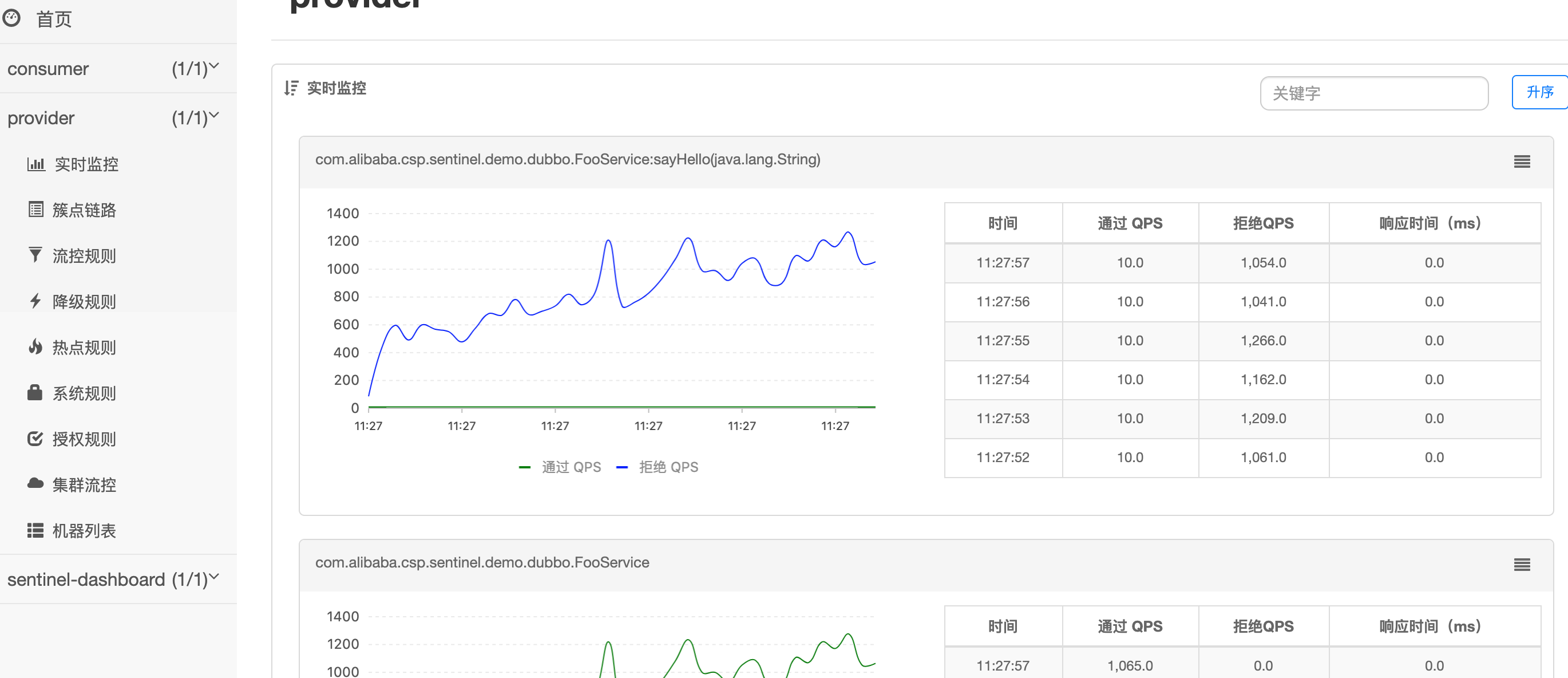Click the sort icon beside 实时监控 heading
This screenshot has width=1568, height=678.
click(x=291, y=88)
